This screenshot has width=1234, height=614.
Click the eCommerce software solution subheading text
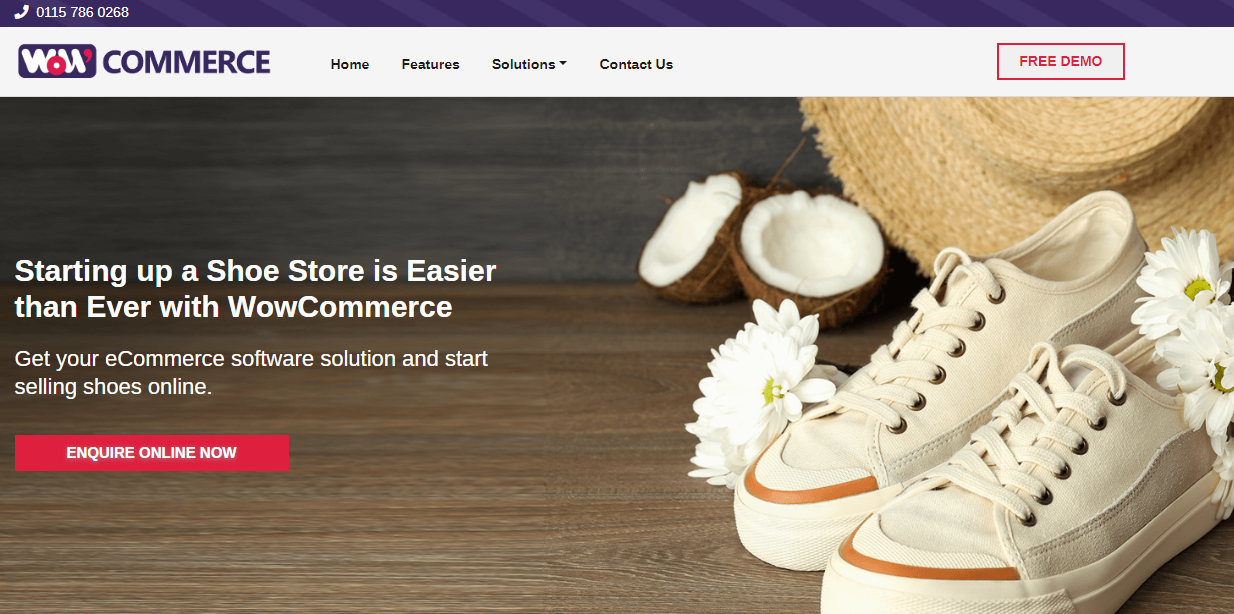point(251,372)
